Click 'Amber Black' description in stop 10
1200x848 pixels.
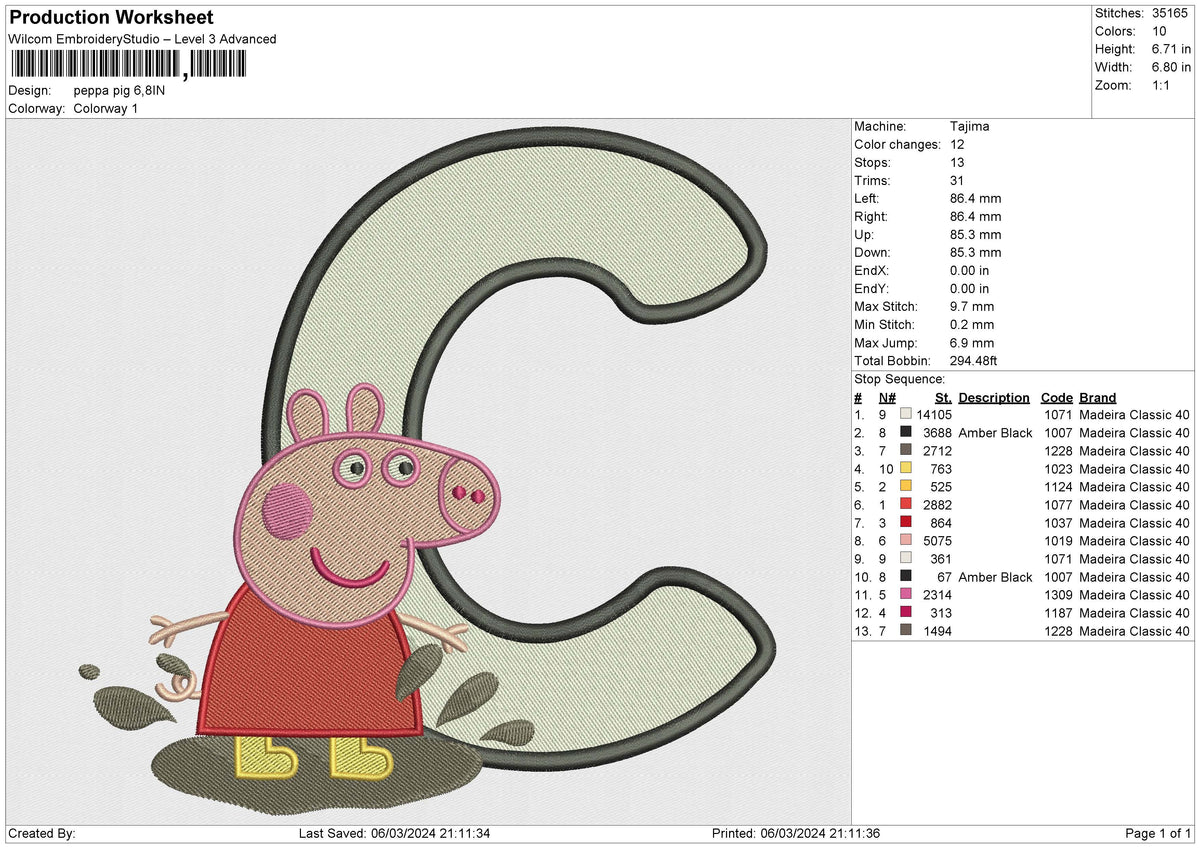(995, 576)
